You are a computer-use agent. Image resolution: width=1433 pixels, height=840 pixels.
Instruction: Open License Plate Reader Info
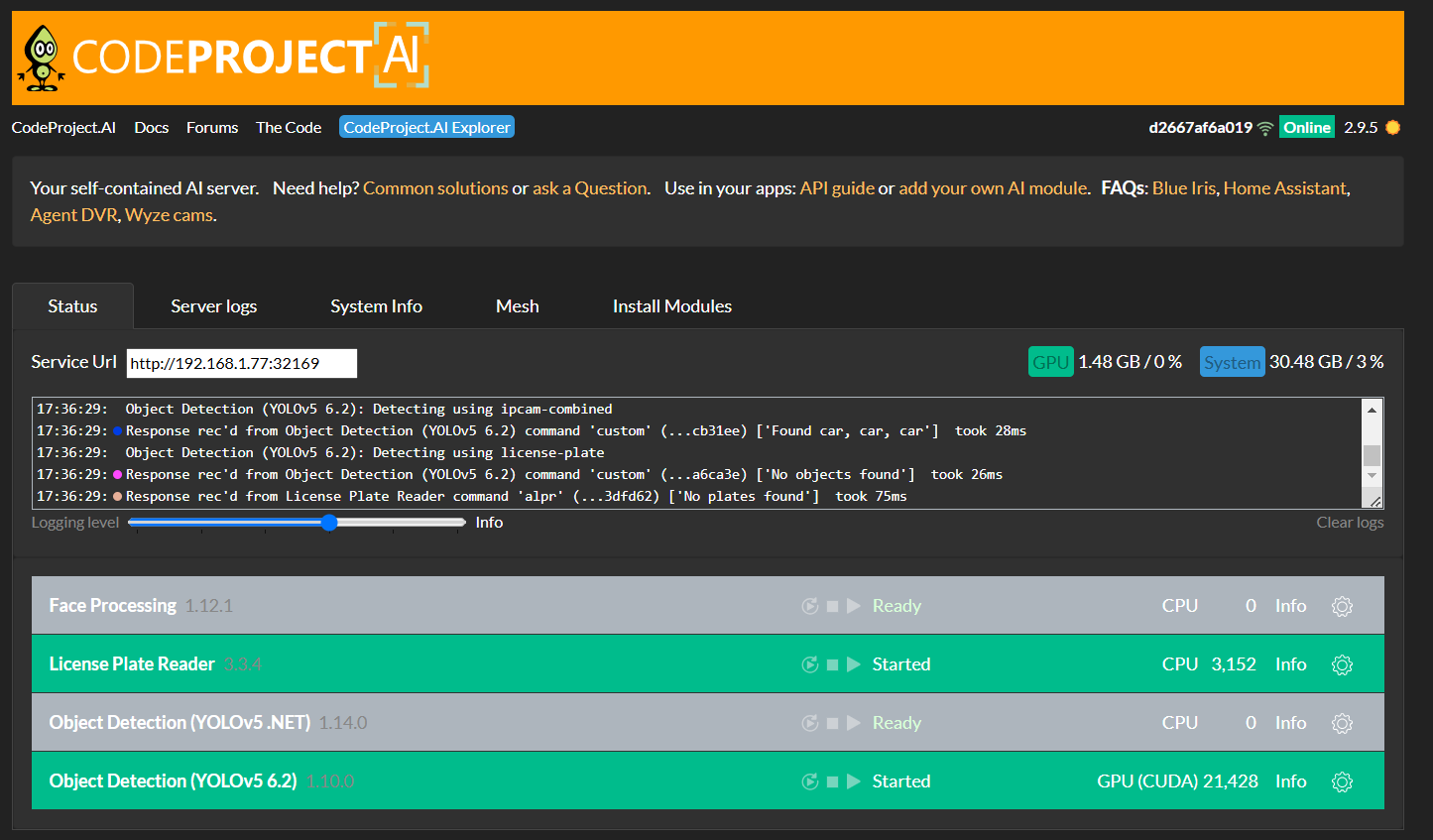click(x=1290, y=664)
